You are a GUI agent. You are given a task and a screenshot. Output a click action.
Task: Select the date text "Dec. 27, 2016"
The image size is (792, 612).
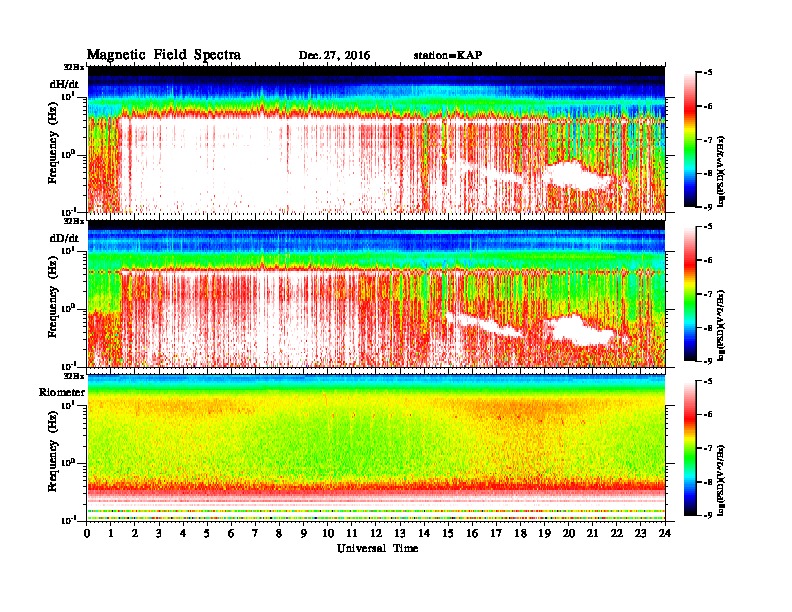pos(334,56)
